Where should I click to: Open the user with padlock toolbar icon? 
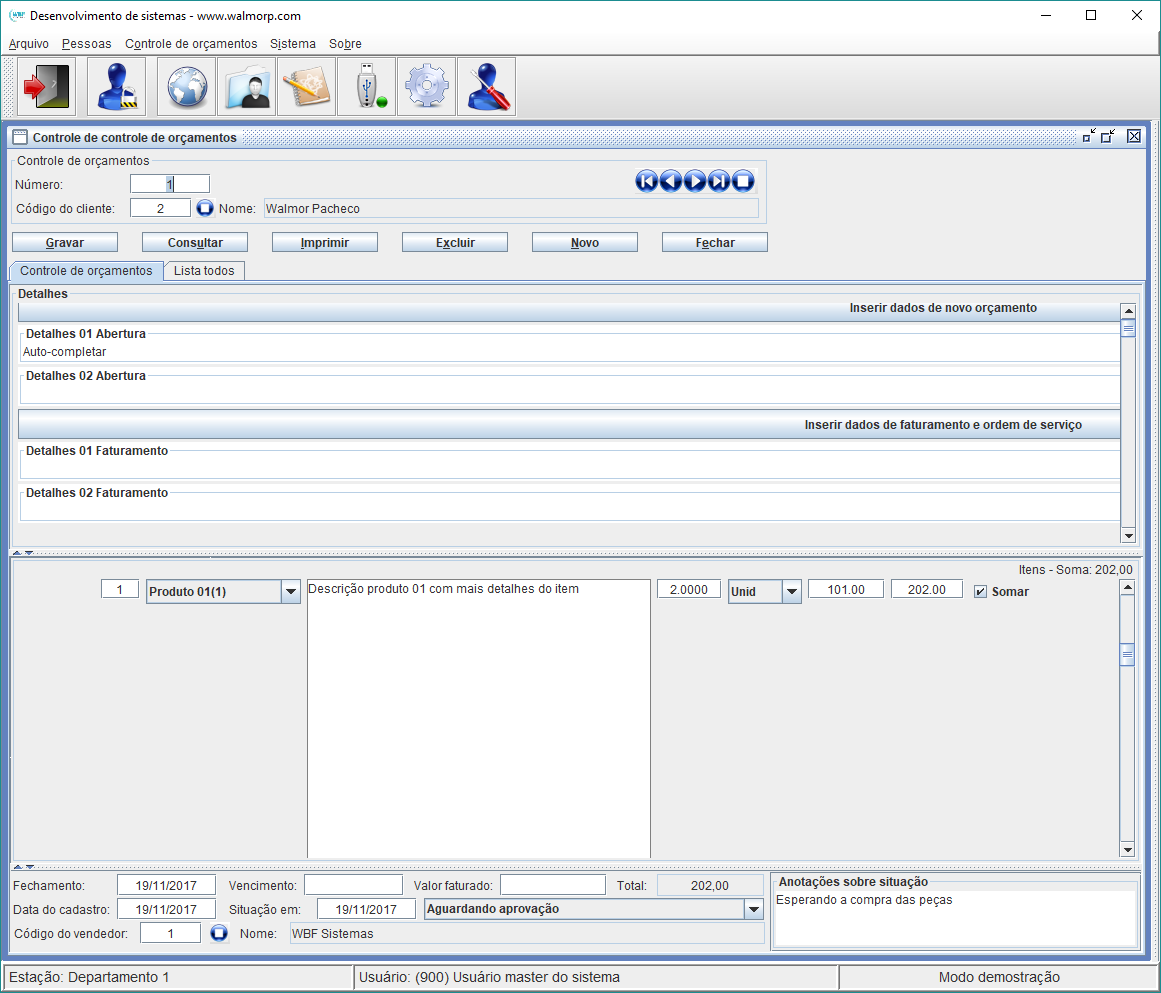116,87
